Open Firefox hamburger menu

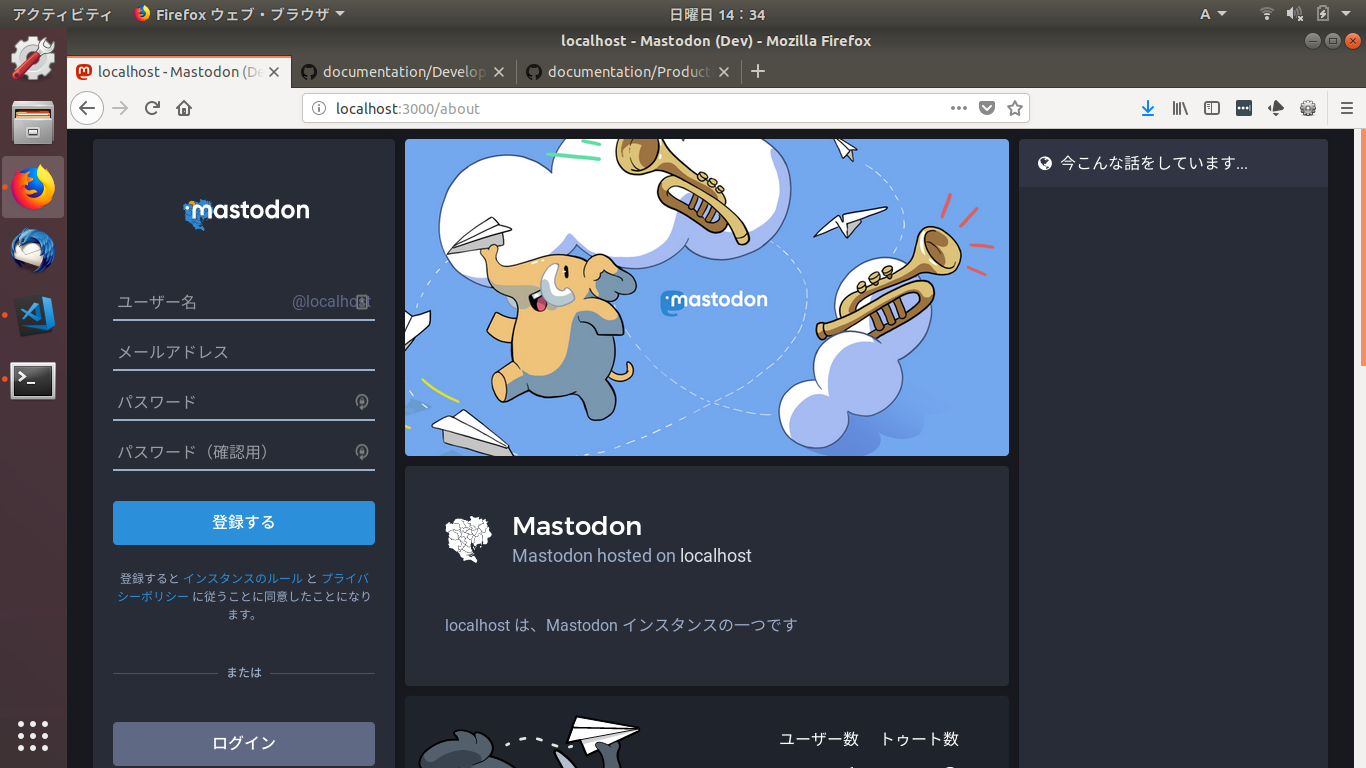click(x=1347, y=108)
